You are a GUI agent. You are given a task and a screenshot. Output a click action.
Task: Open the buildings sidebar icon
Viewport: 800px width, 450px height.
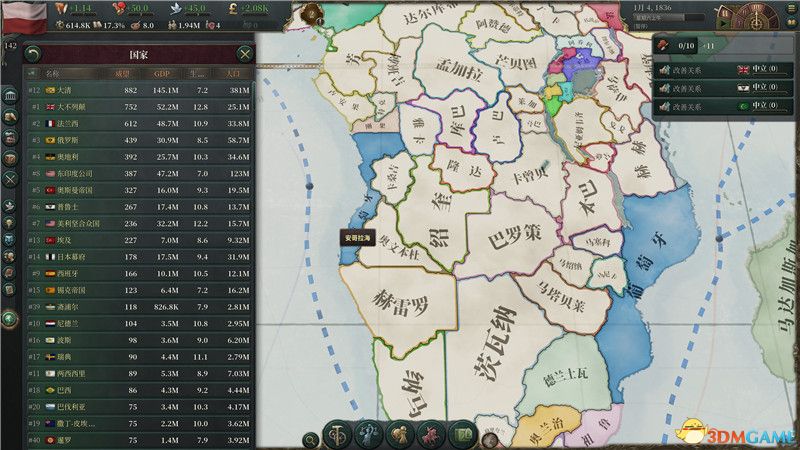click(10, 138)
